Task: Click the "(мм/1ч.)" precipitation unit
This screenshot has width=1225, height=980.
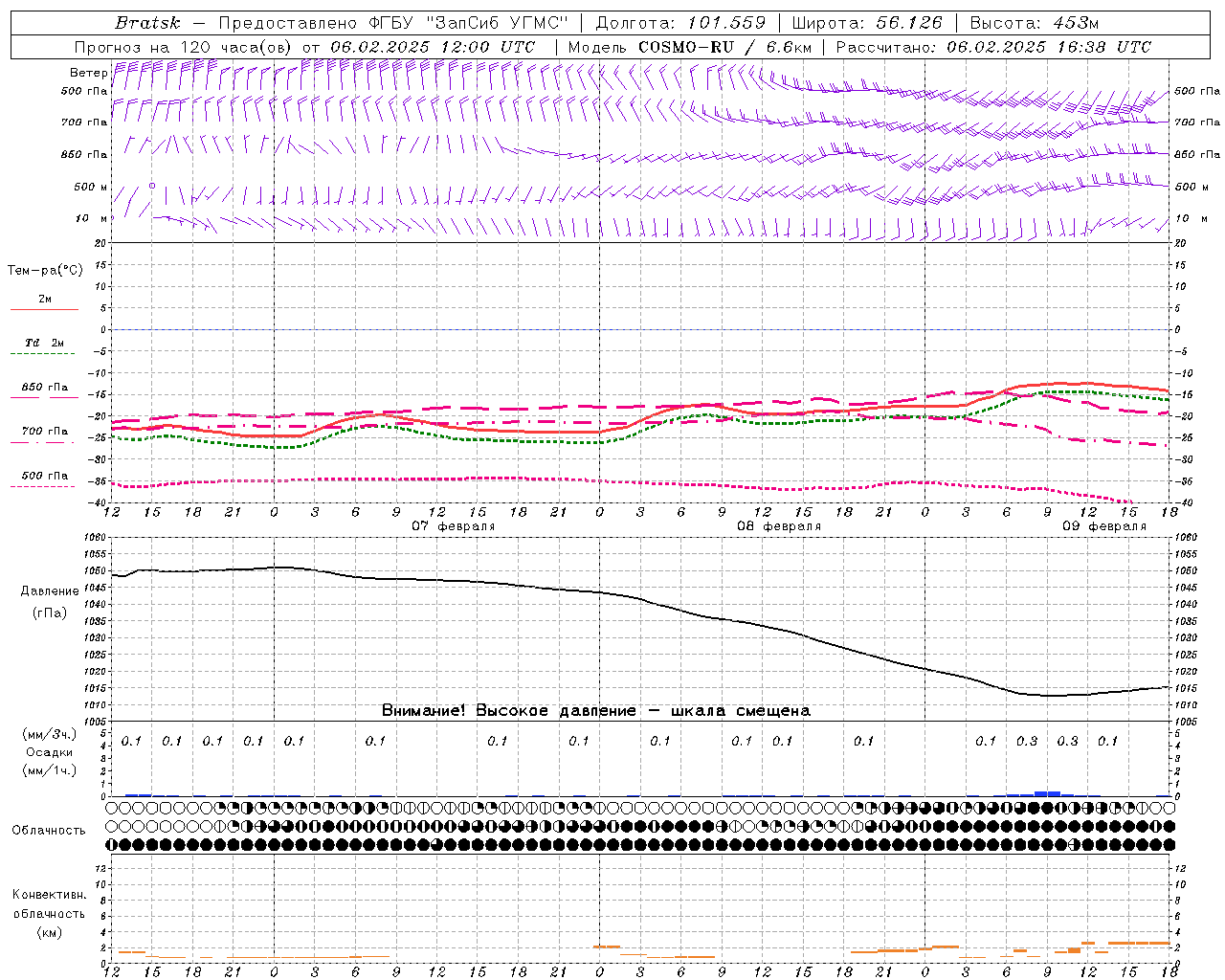Action: tap(50, 770)
